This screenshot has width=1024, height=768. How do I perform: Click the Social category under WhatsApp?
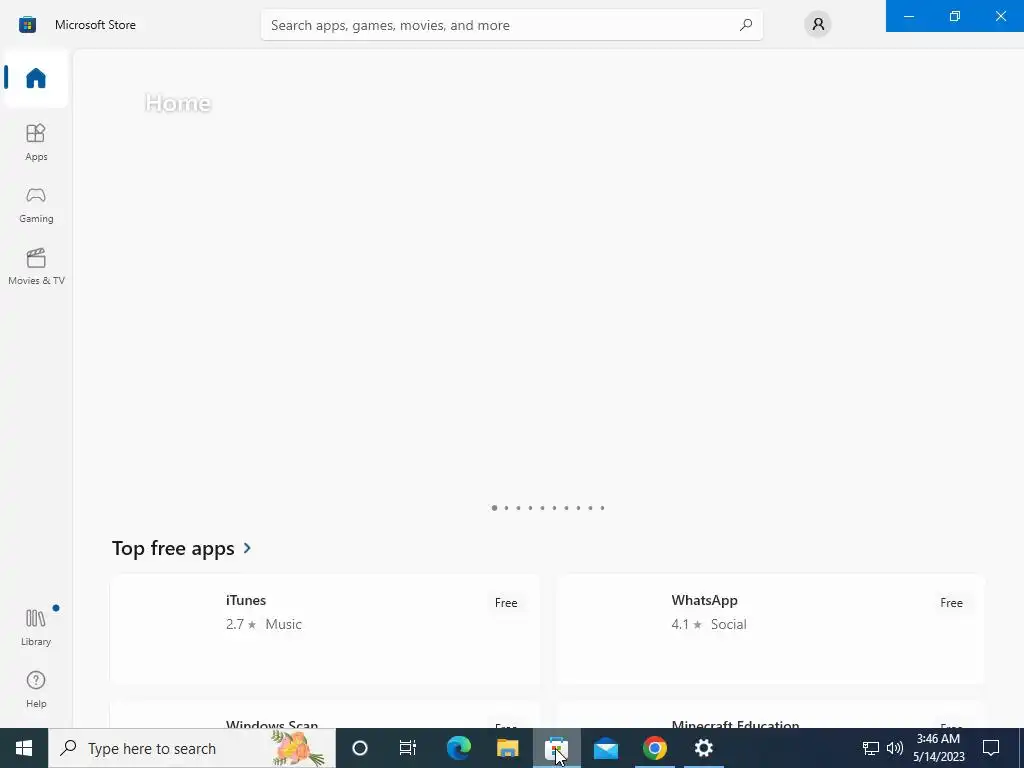pos(728,624)
